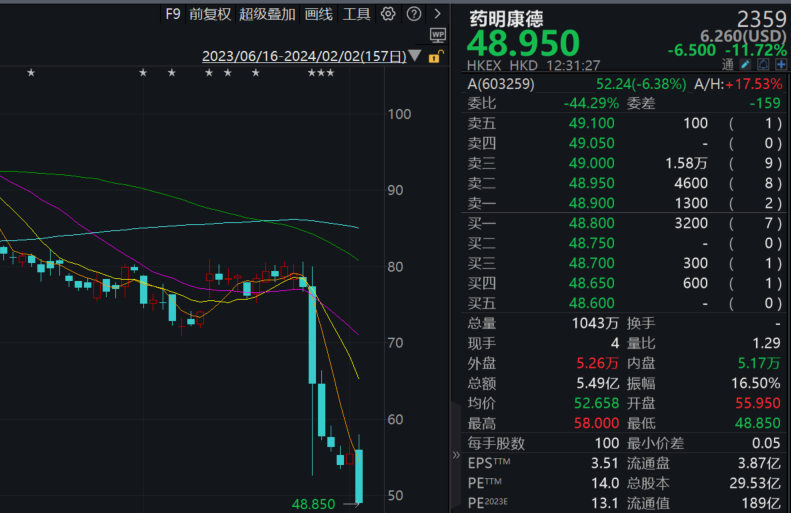The height and width of the screenshot is (513, 791).
Task: Open the help question mark icon
Action: [414, 14]
